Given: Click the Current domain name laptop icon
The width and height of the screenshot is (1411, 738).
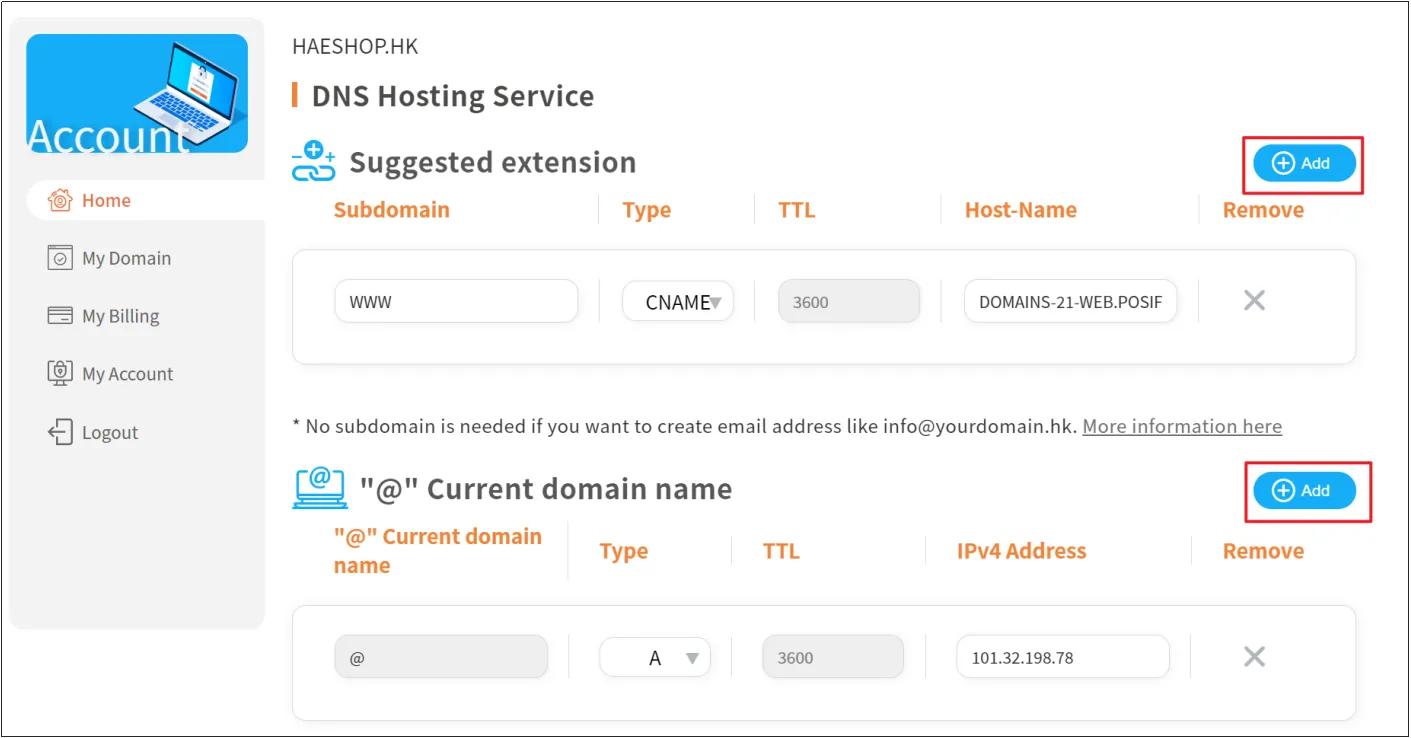Looking at the screenshot, I should coord(320,488).
